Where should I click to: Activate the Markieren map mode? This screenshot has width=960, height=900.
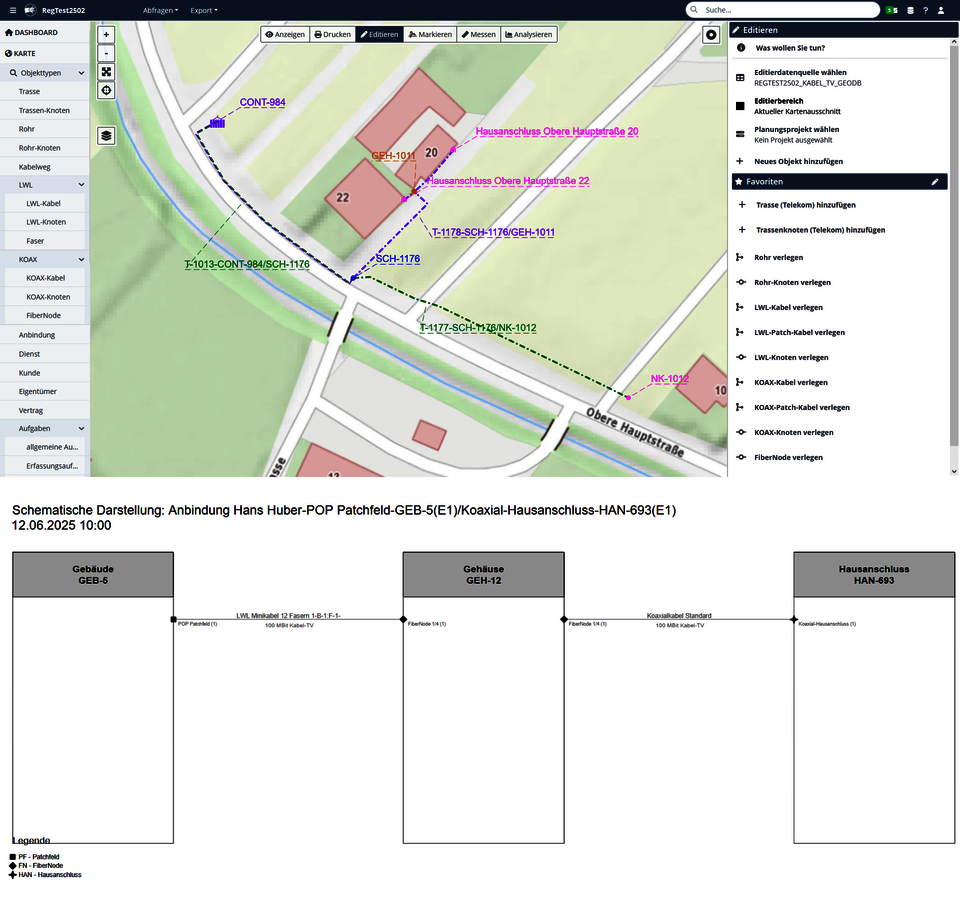coord(431,34)
